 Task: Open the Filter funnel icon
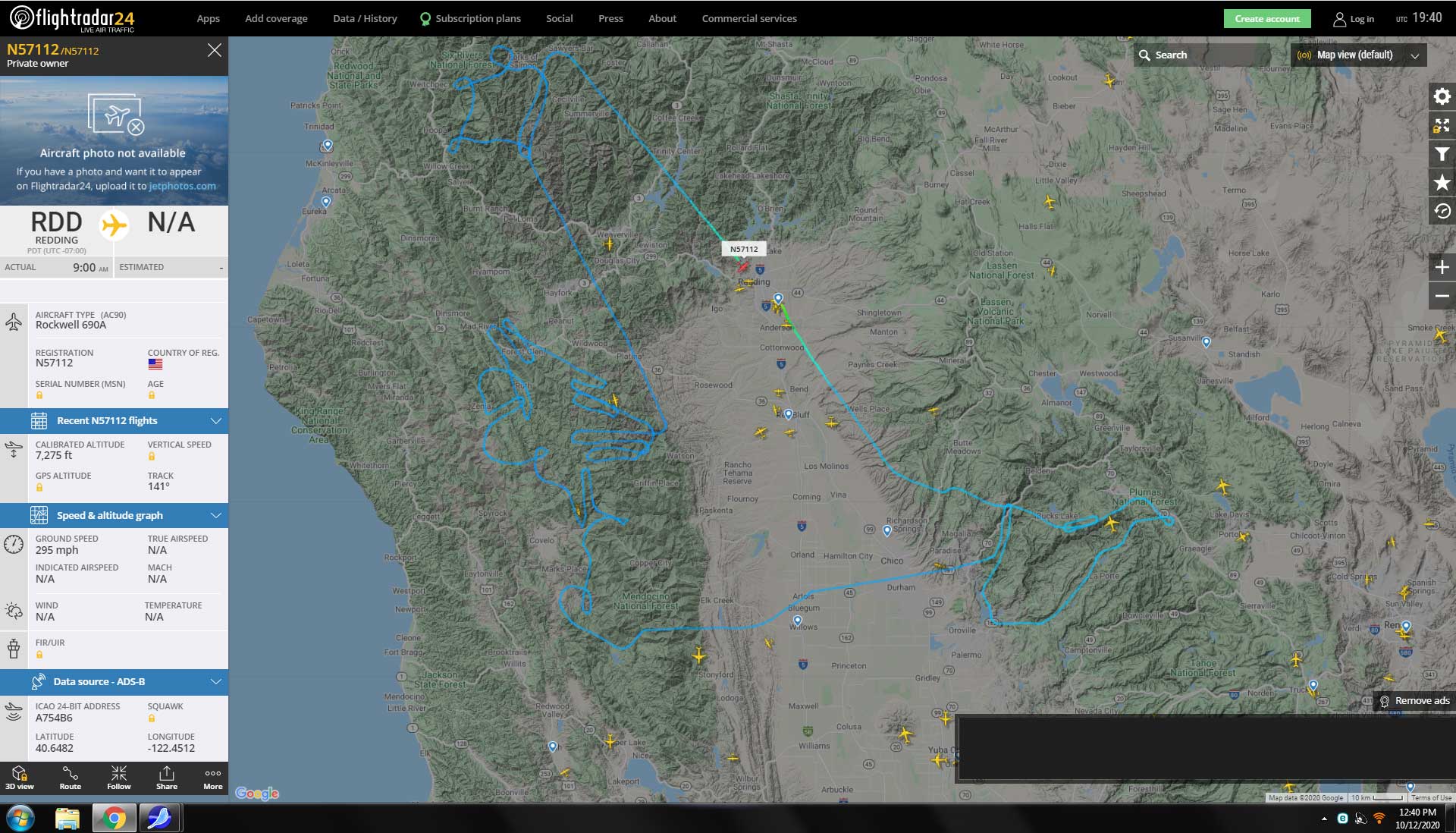point(1442,154)
